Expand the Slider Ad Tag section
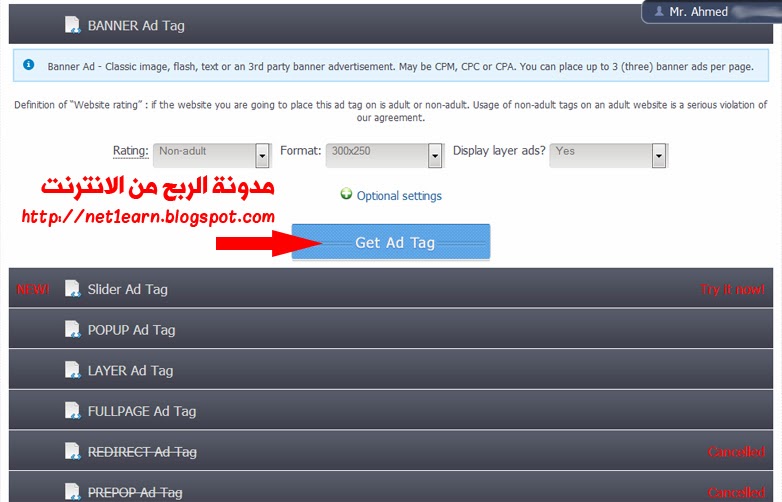 pyautogui.click(x=391, y=288)
